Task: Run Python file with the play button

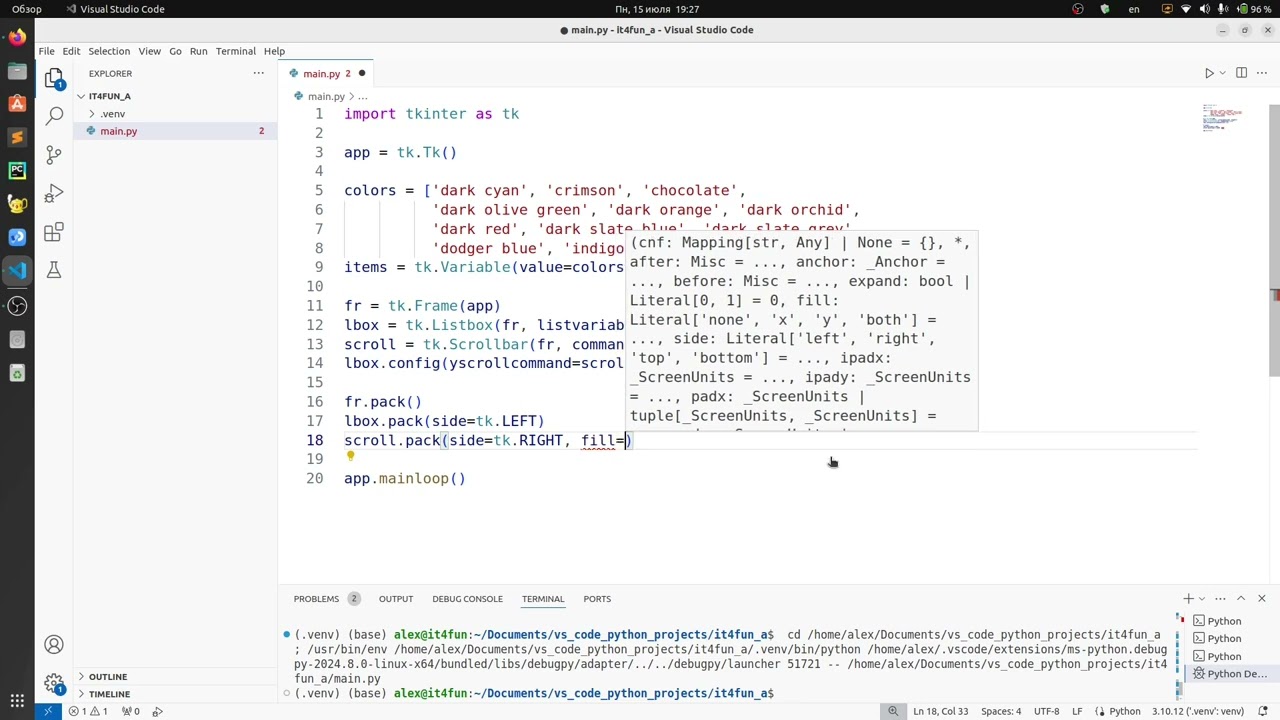Action: tap(1209, 73)
